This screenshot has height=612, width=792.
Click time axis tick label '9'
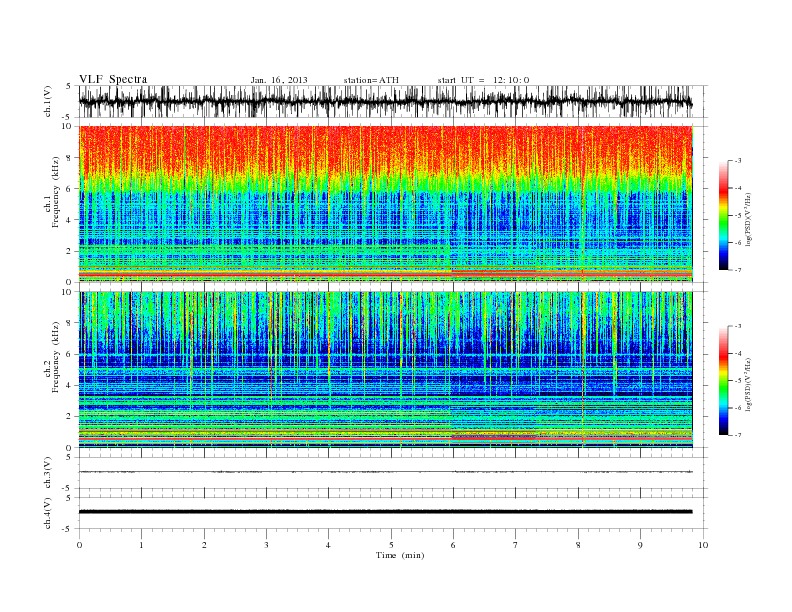point(640,545)
